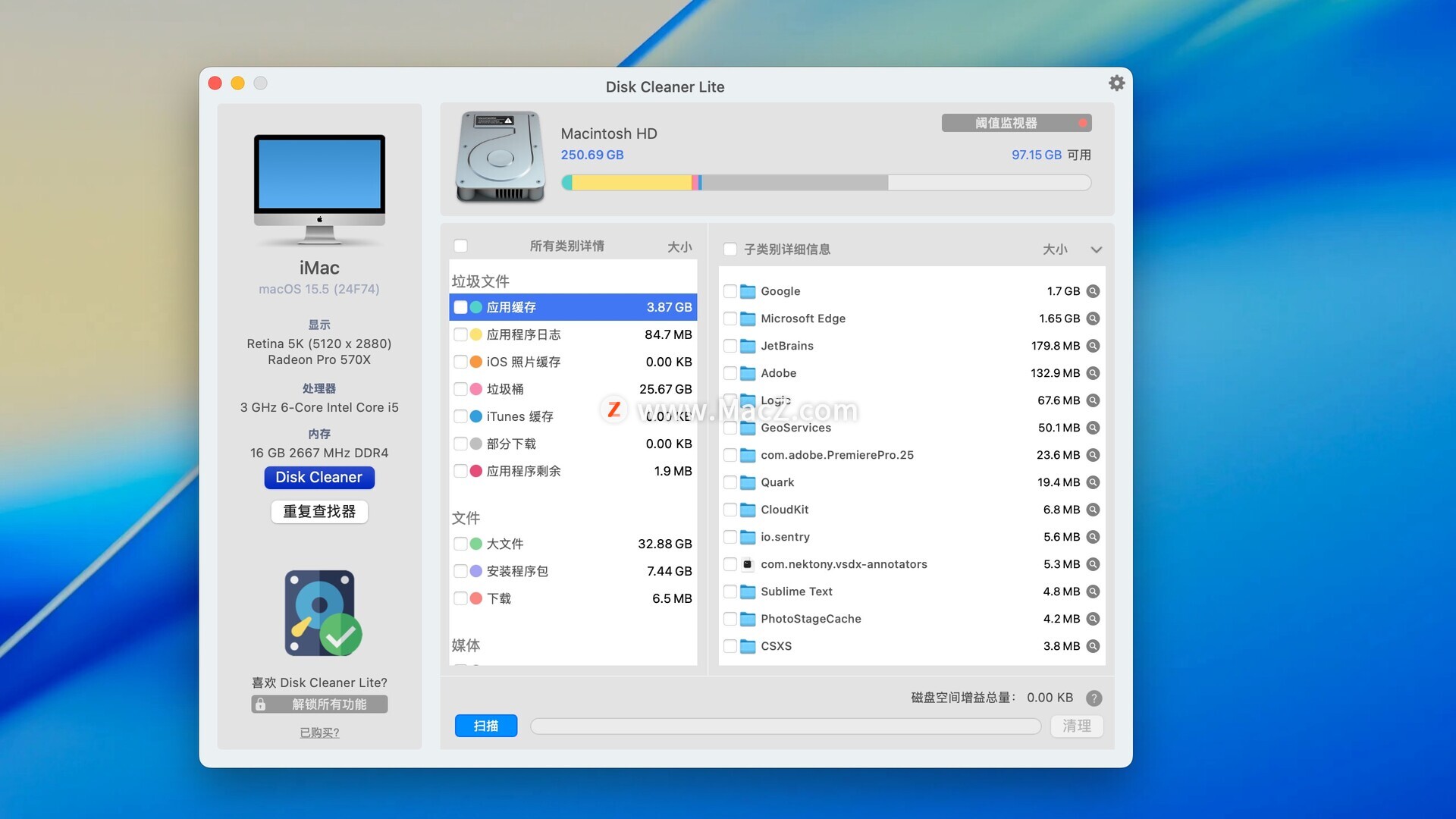
Task: Switch to Disk Cleaner mode
Action: click(319, 477)
